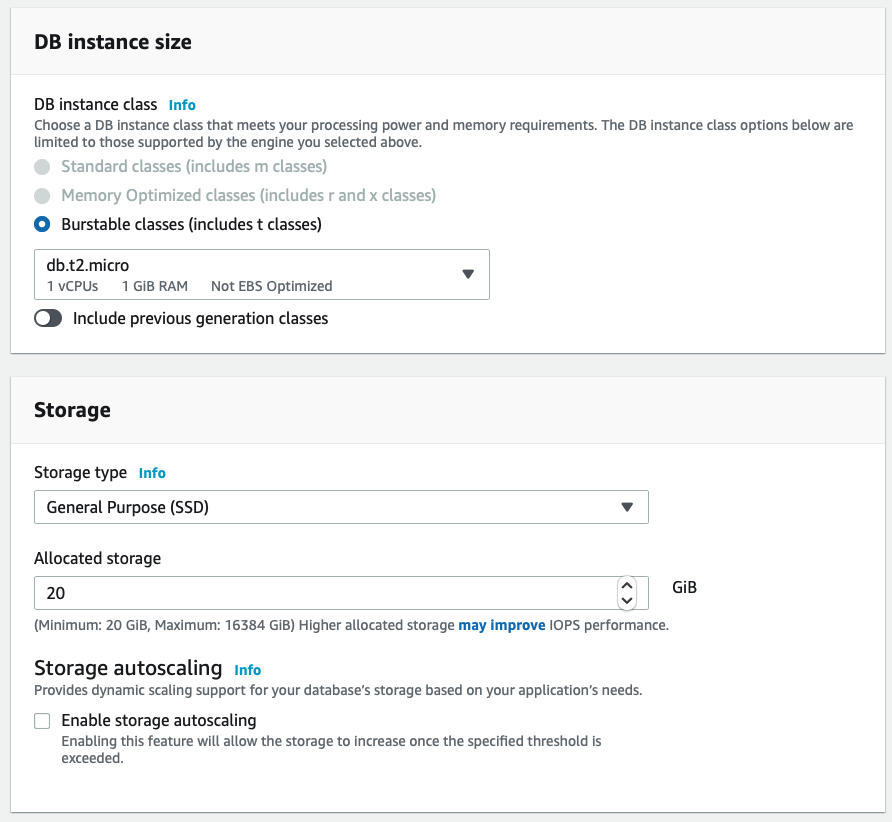This screenshot has width=892, height=822.
Task: Open the db.t2.micro instance class dropdown
Action: pos(260,274)
